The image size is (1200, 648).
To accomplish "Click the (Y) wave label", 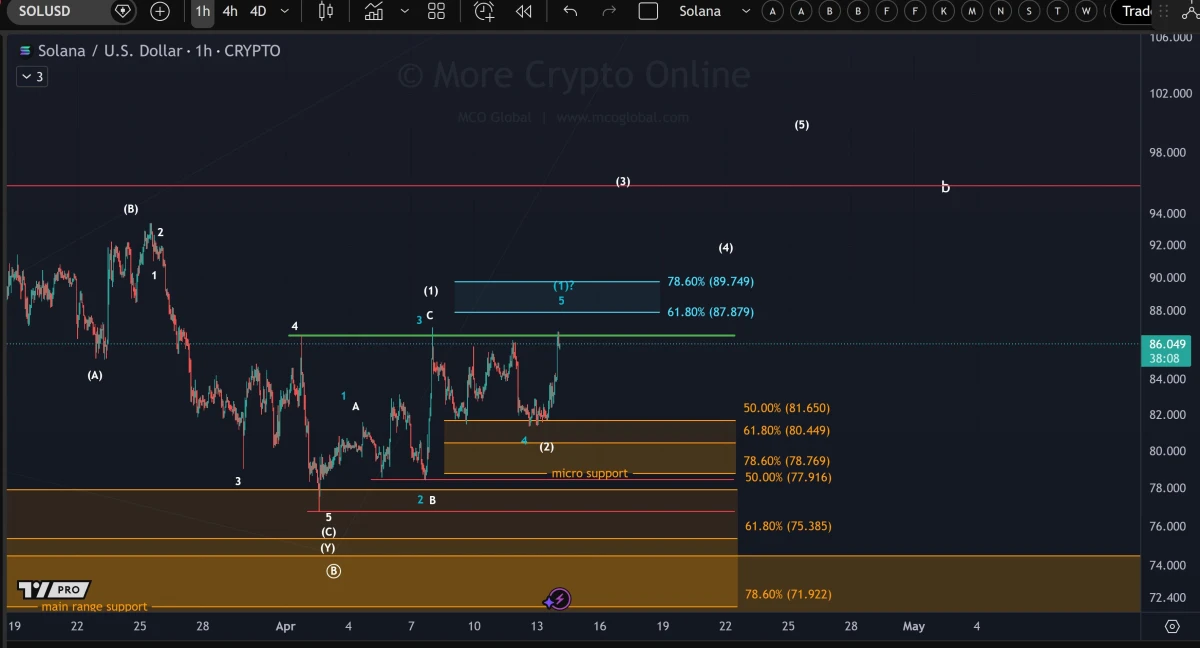I will coord(328,548).
